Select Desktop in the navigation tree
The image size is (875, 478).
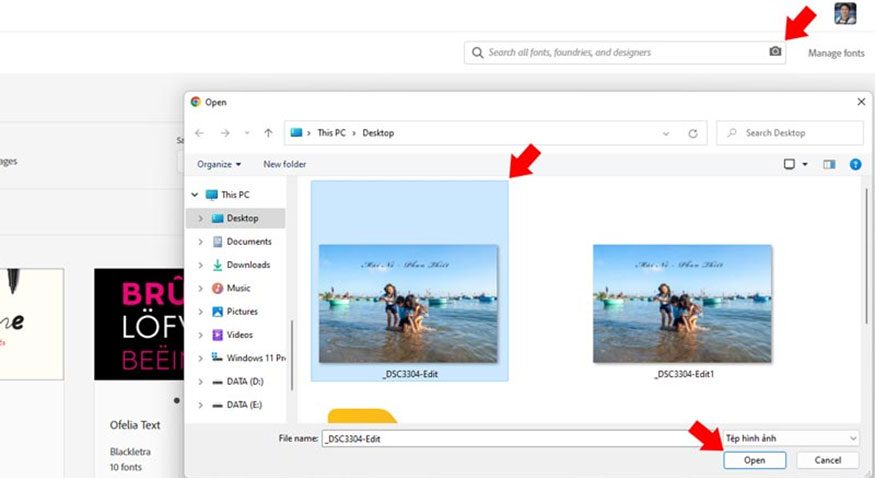[242, 218]
